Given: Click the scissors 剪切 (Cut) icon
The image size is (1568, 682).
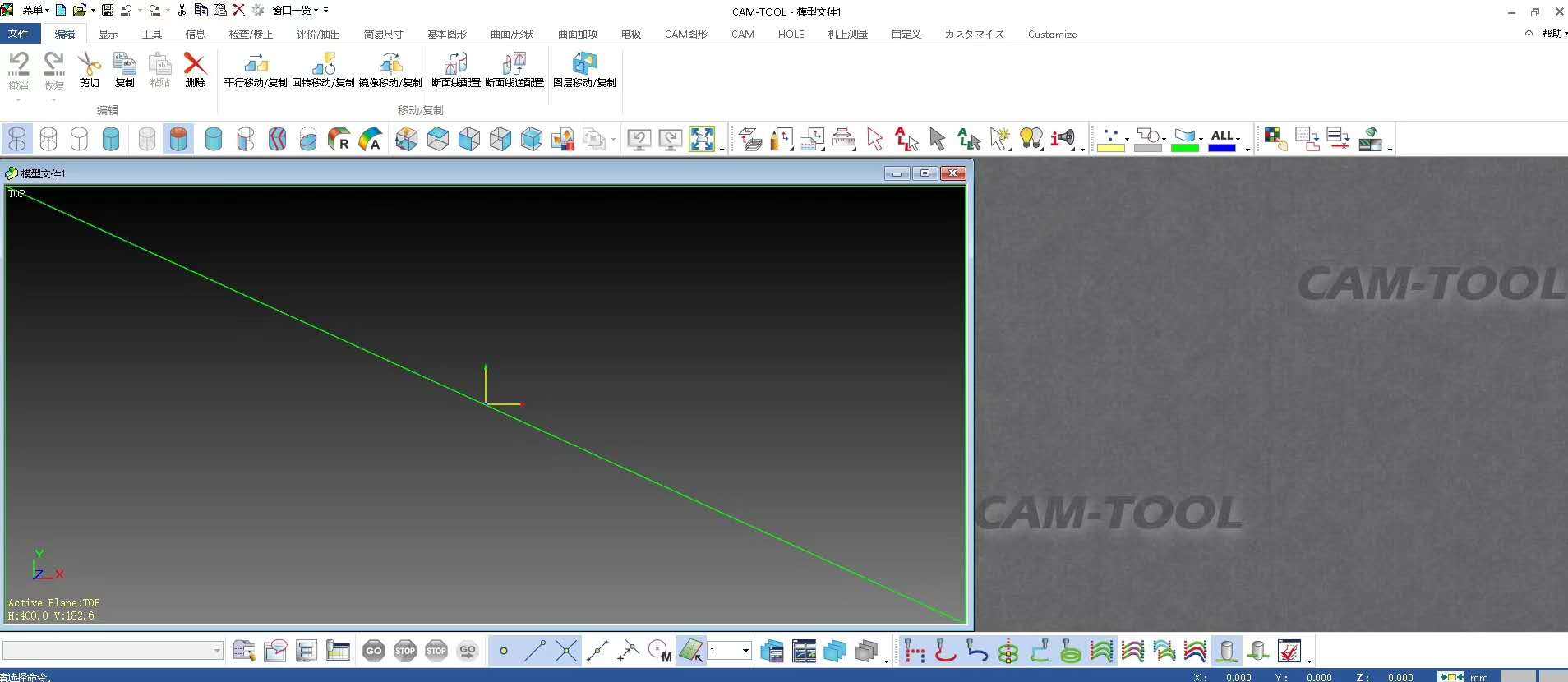Looking at the screenshot, I should click(x=89, y=70).
